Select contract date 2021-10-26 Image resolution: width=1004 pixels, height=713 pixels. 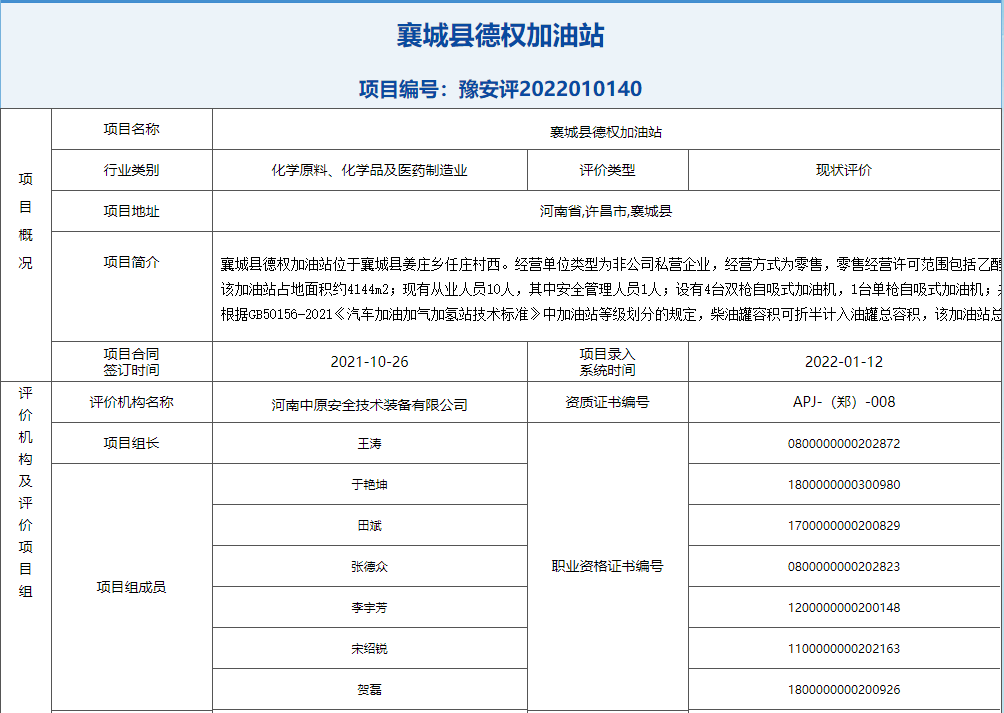369,362
